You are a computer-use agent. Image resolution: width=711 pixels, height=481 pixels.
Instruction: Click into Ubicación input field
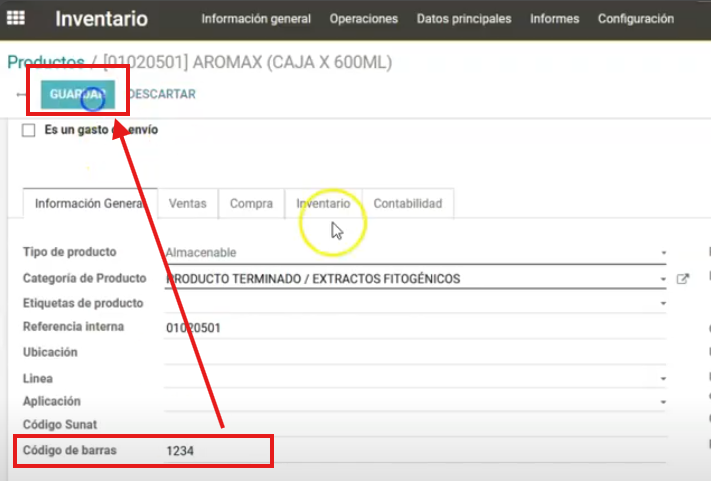pyautogui.click(x=415, y=353)
